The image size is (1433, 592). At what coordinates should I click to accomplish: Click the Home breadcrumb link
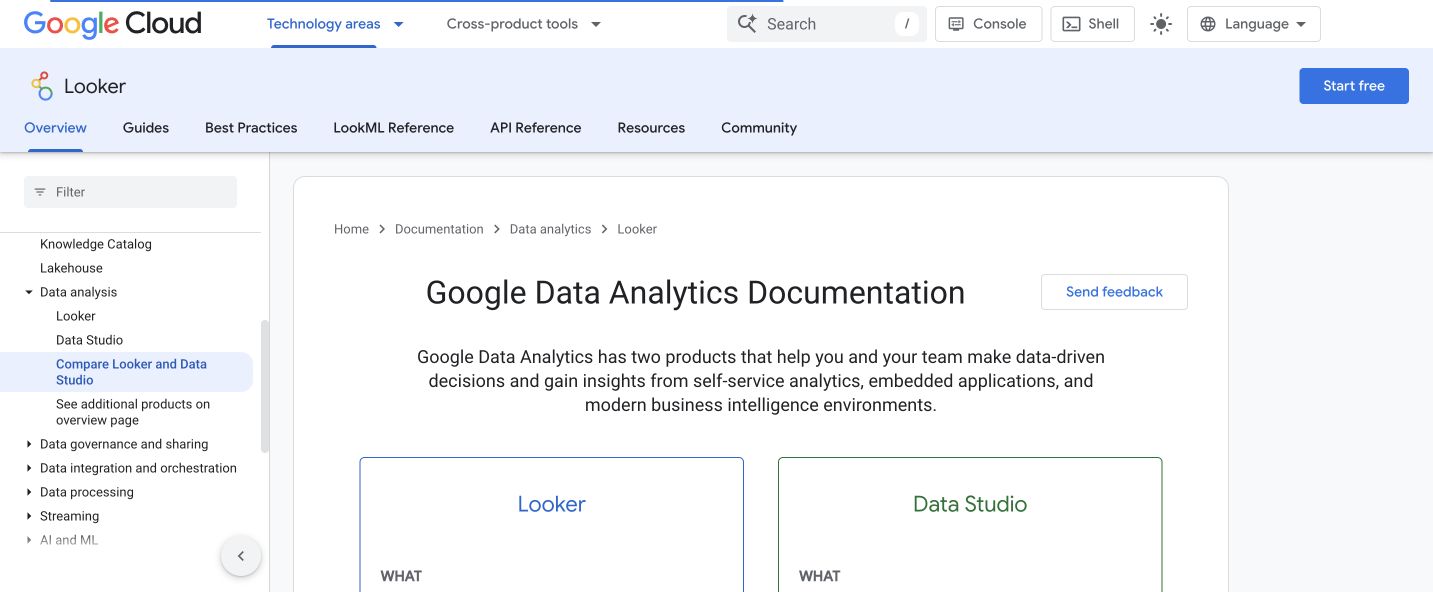(x=351, y=229)
